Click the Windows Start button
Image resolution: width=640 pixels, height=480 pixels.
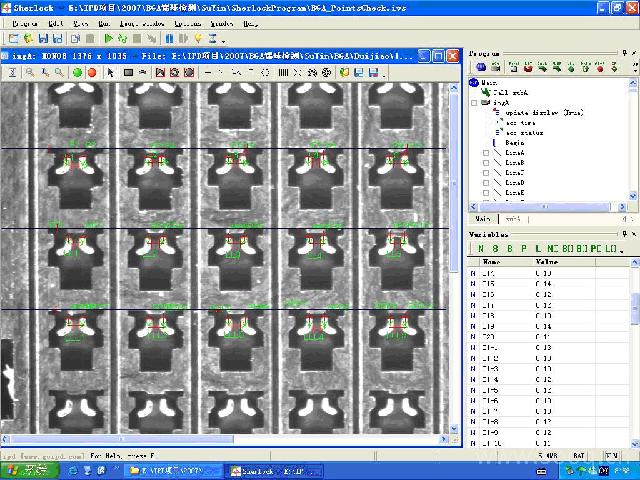30,470
